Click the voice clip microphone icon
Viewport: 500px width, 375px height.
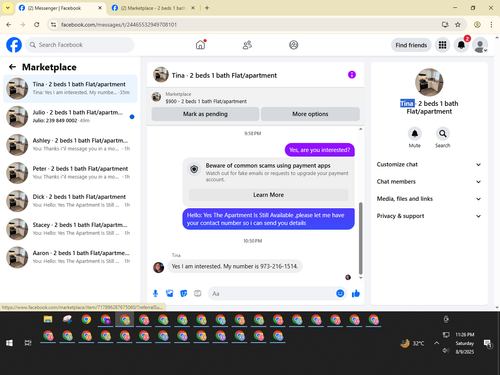[x=155, y=293]
